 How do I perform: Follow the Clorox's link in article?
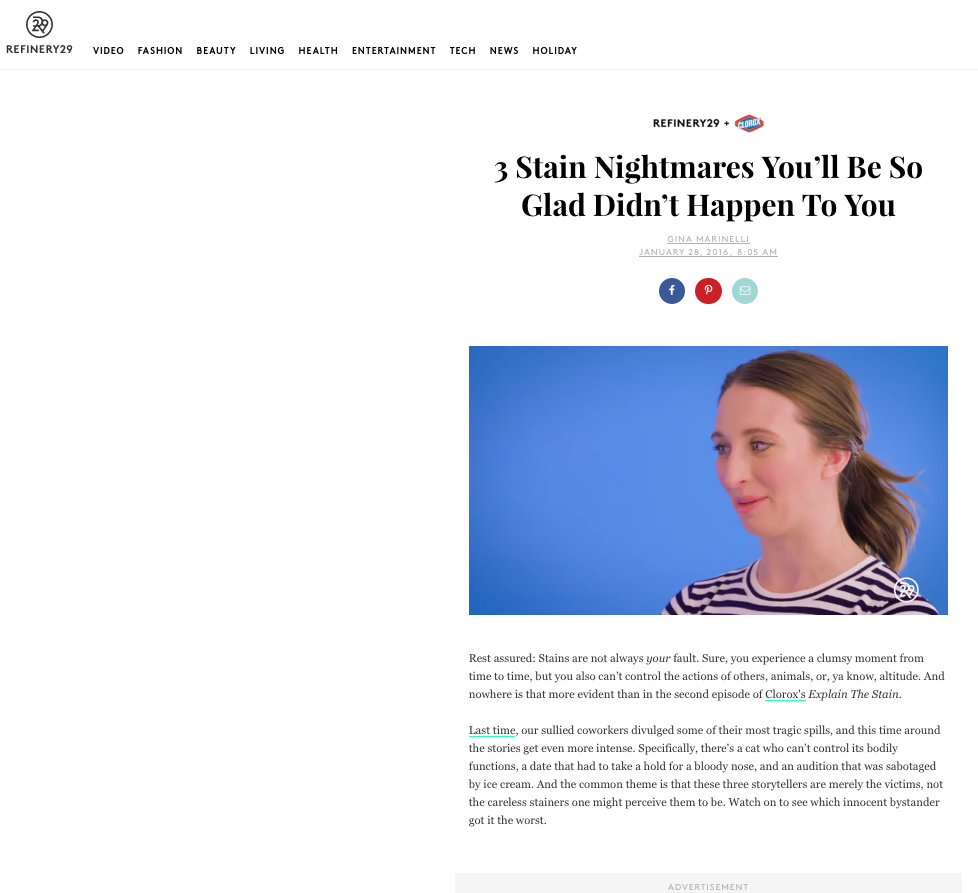(x=785, y=694)
